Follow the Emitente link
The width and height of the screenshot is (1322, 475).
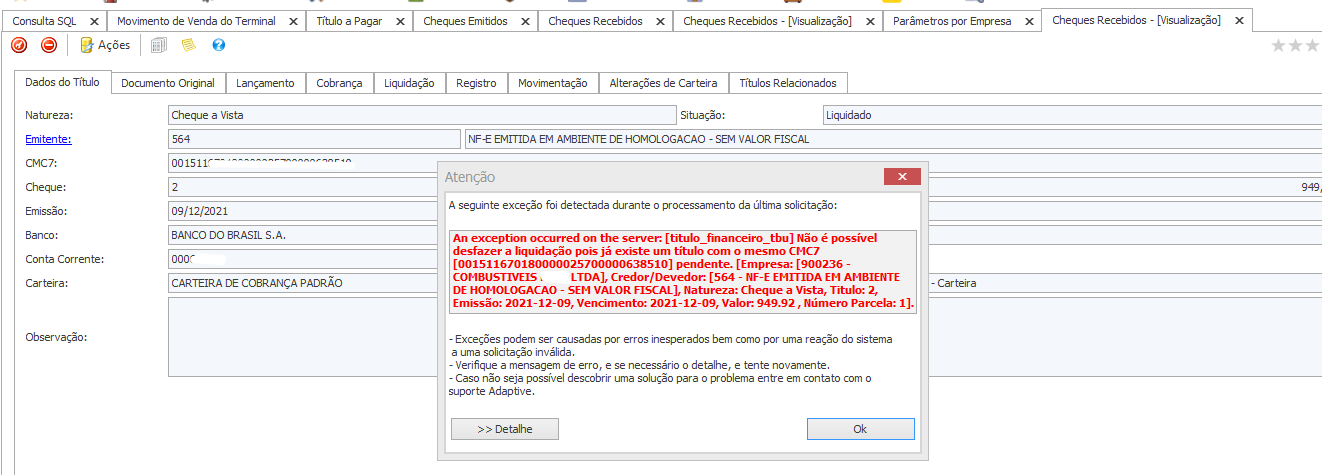[48, 139]
